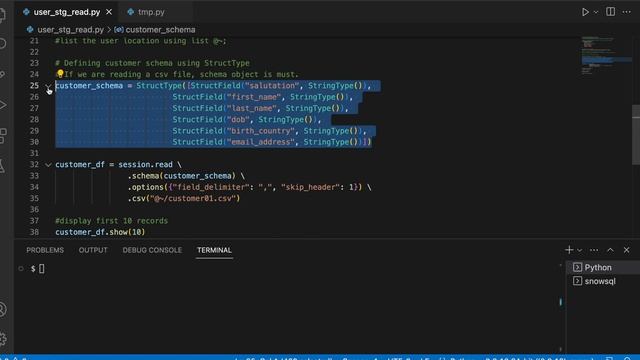Open the Search view in activity bar
This screenshot has width=640, height=360.
tap(3, 44)
